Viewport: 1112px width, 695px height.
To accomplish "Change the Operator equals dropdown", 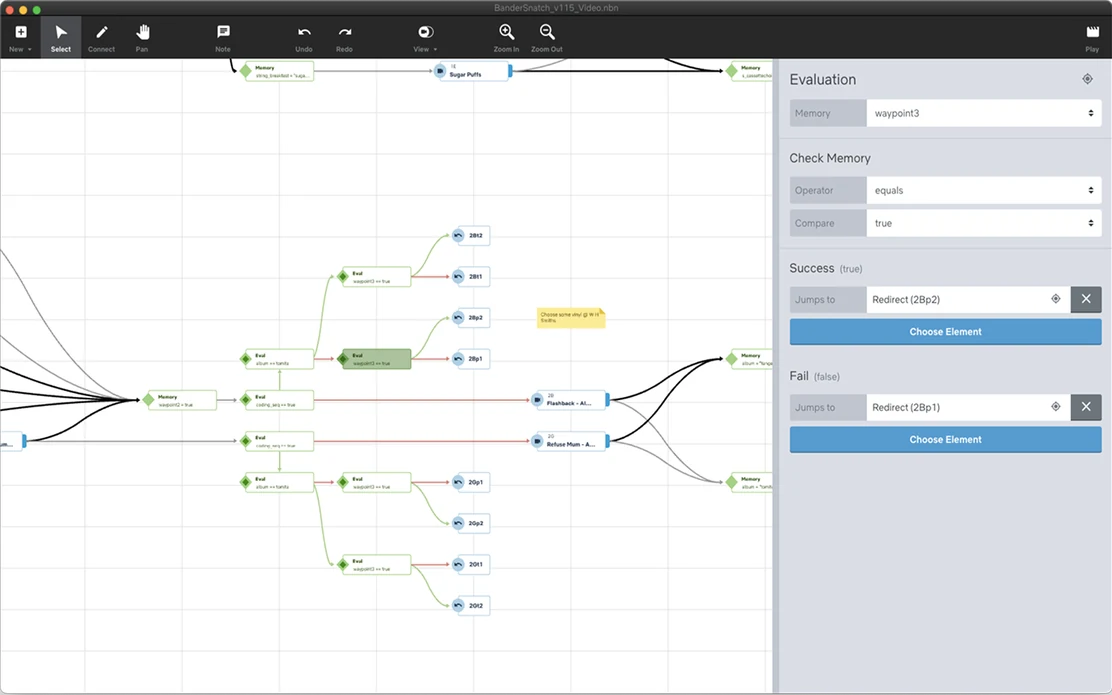I will coord(984,190).
